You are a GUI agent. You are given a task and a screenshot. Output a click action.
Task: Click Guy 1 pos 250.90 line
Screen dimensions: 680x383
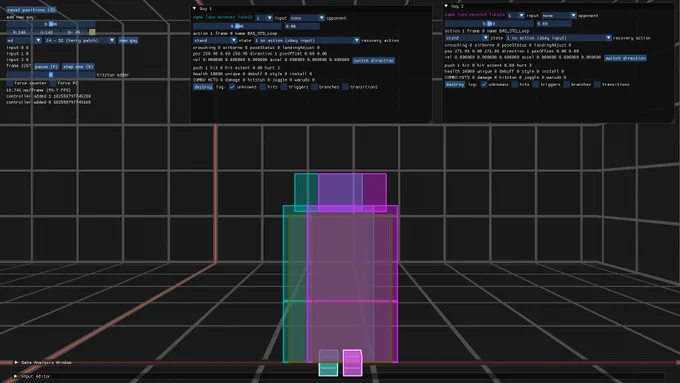(260, 53)
